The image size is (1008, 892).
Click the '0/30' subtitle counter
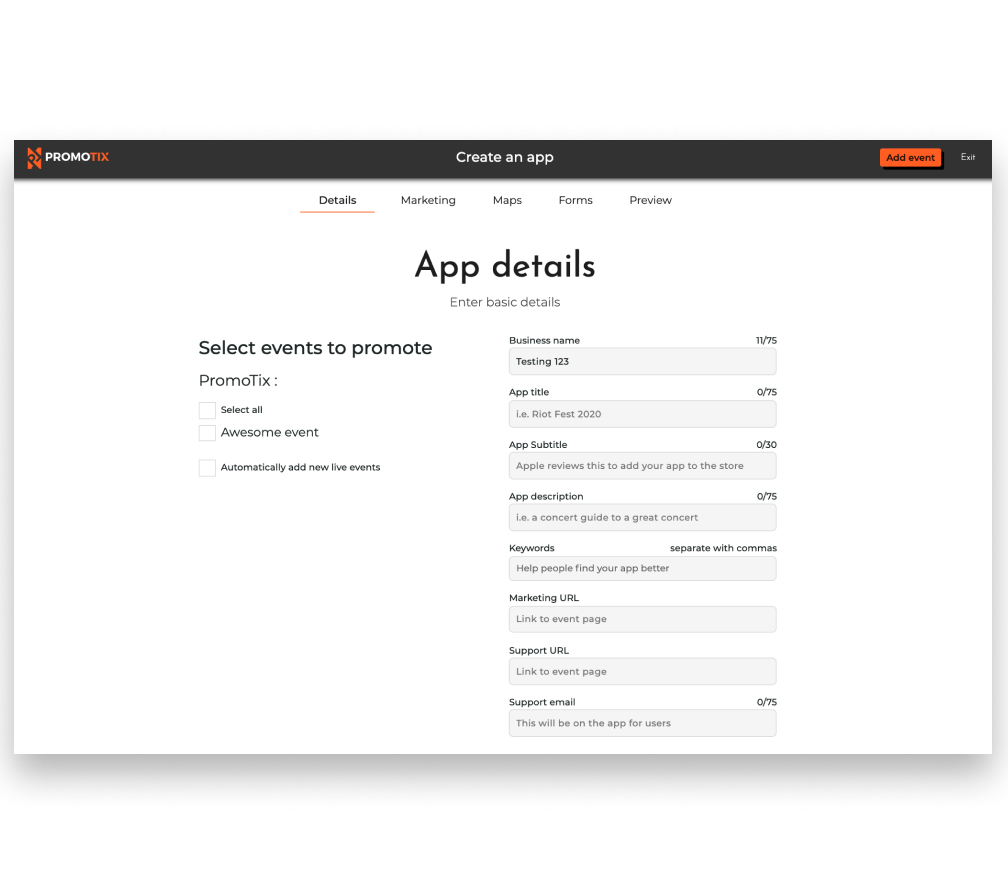point(766,445)
